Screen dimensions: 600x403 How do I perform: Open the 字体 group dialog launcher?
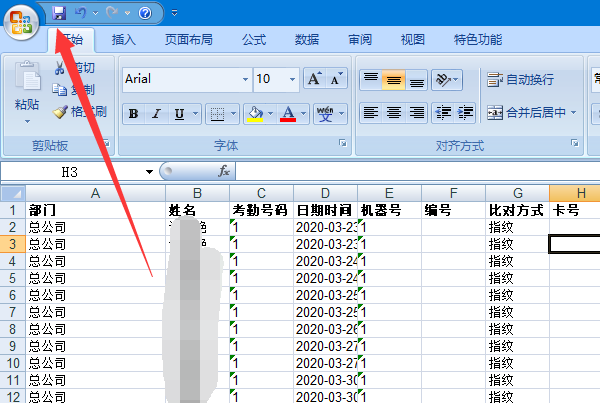[343, 143]
